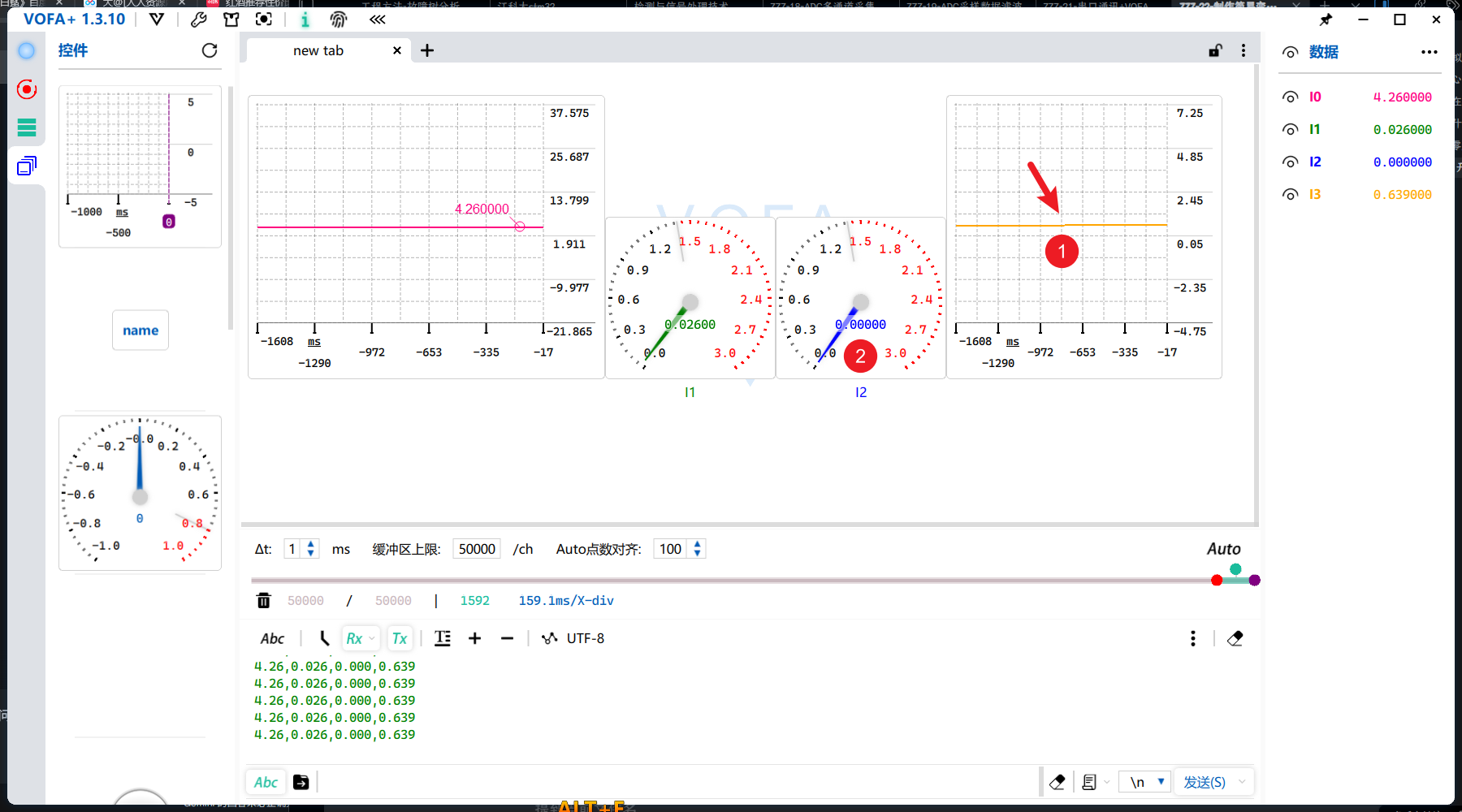Click the 缓冲区上限 buffer limit input field

477,549
